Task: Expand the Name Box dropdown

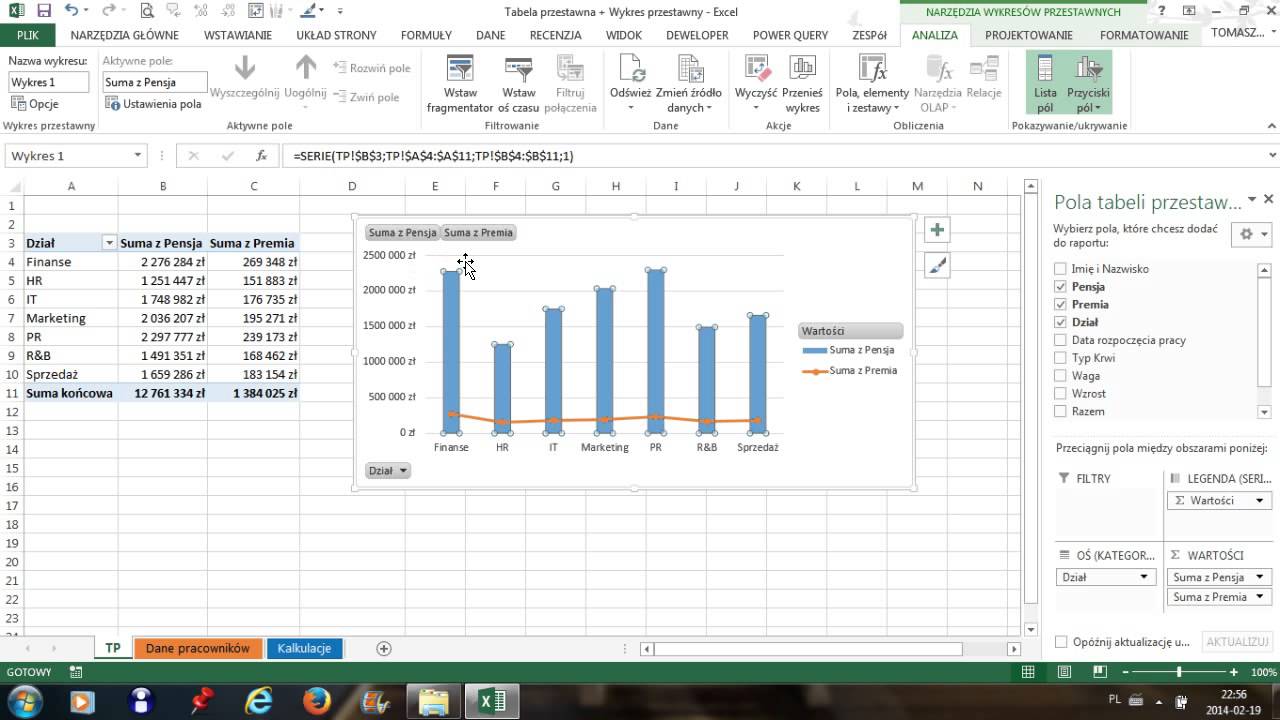Action: (x=138, y=156)
